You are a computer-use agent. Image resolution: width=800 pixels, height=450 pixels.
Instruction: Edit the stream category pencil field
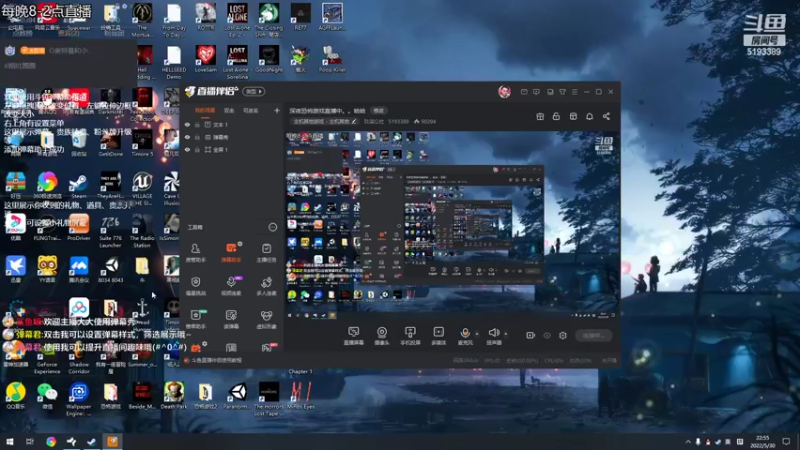pos(324,121)
